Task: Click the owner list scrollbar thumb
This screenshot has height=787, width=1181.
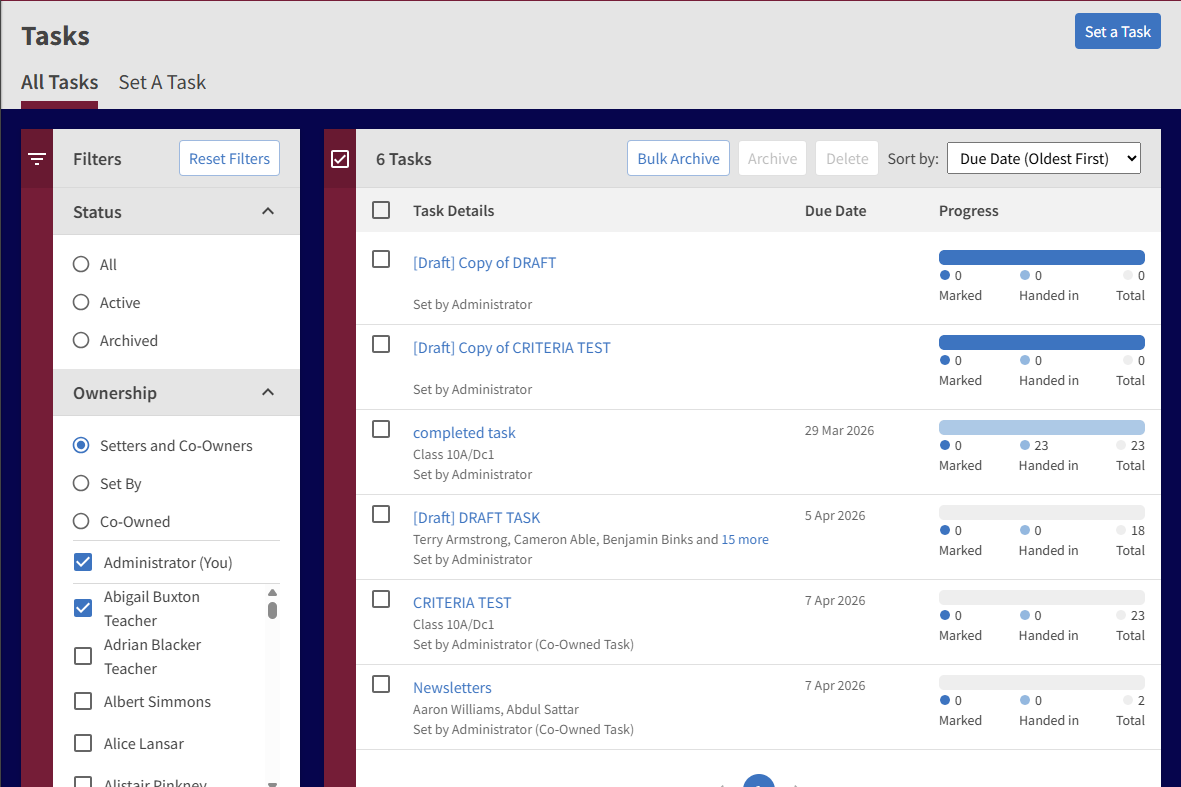Action: pyautogui.click(x=273, y=610)
